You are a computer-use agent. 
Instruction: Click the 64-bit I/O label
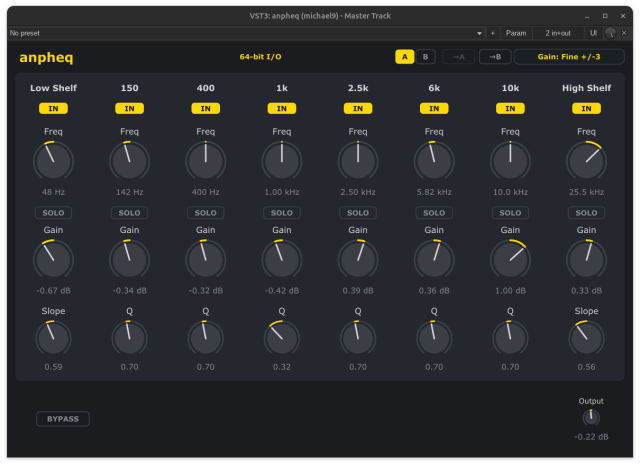[x=260, y=57]
